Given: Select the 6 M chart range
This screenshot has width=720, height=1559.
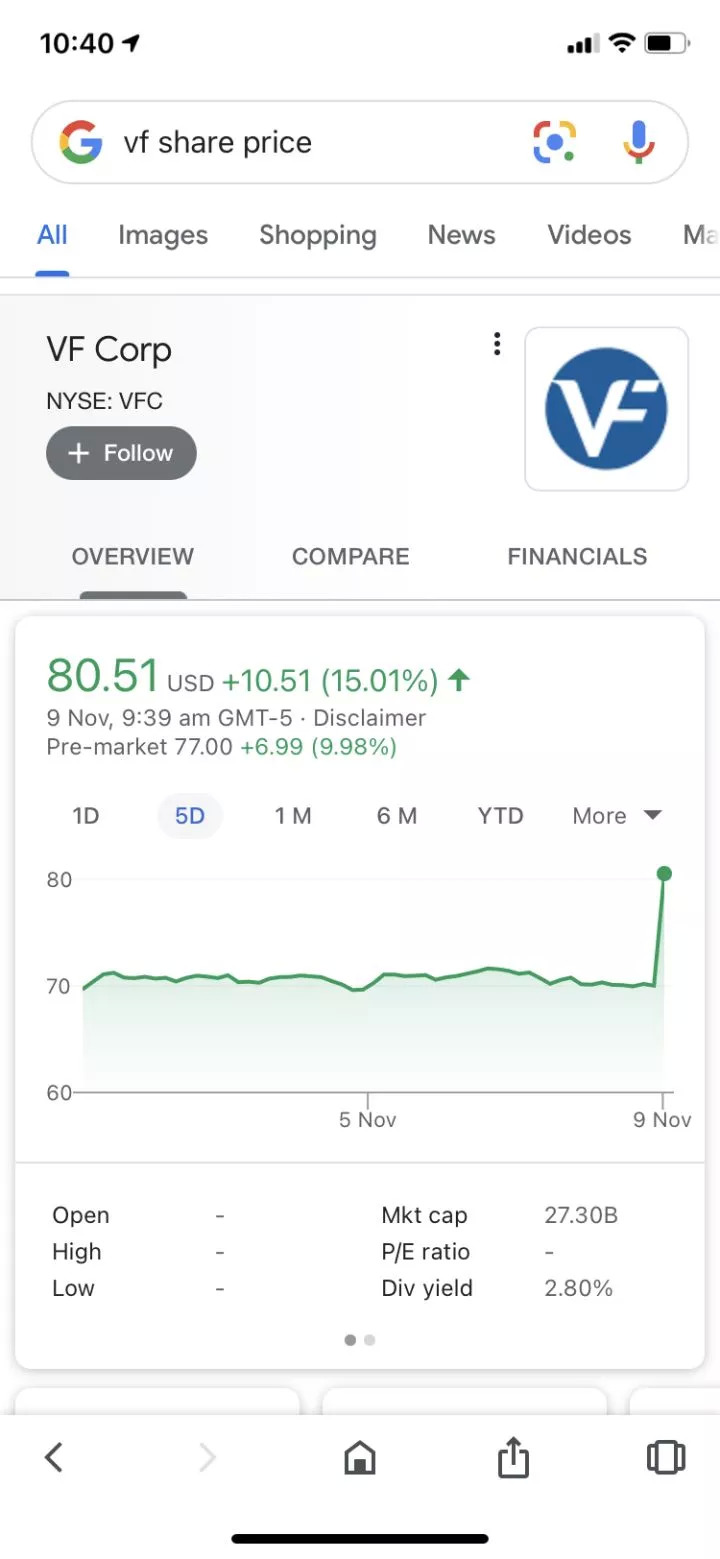Looking at the screenshot, I should tap(396, 816).
